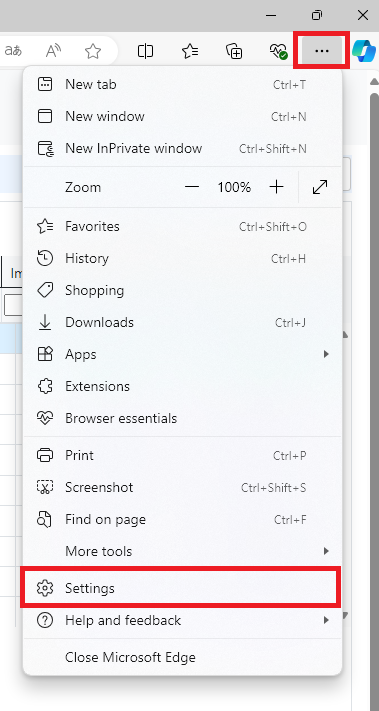Zoom in with the plus button

[x=276, y=187]
